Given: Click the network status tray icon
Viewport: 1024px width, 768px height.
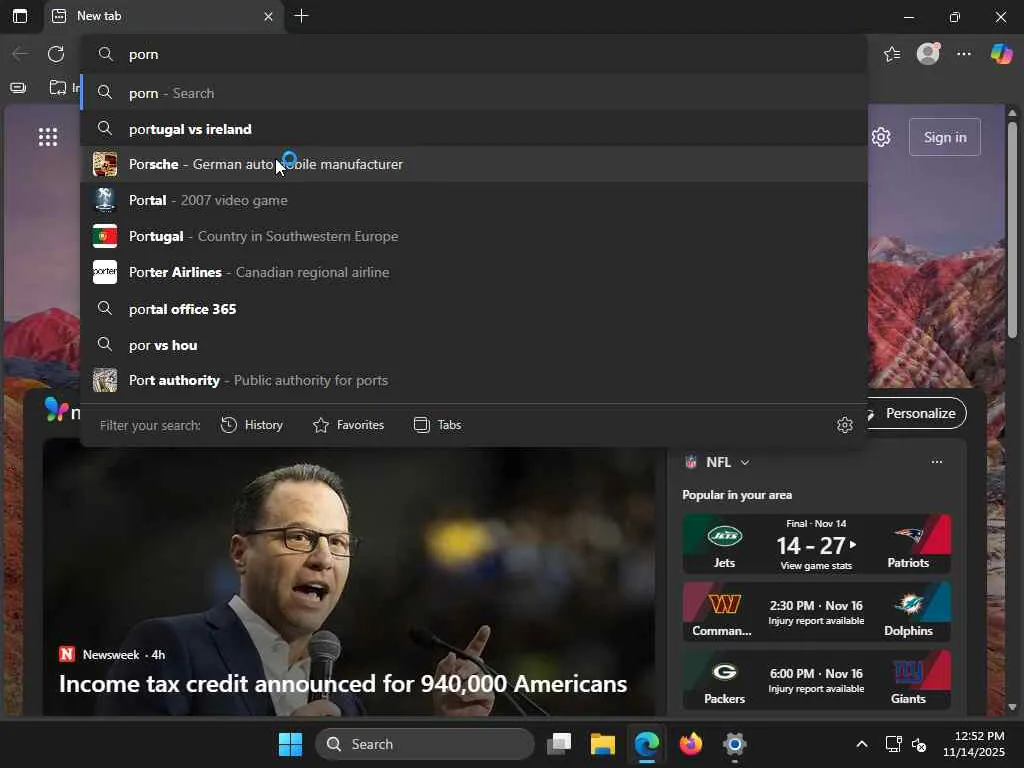Looking at the screenshot, I should point(893,744).
